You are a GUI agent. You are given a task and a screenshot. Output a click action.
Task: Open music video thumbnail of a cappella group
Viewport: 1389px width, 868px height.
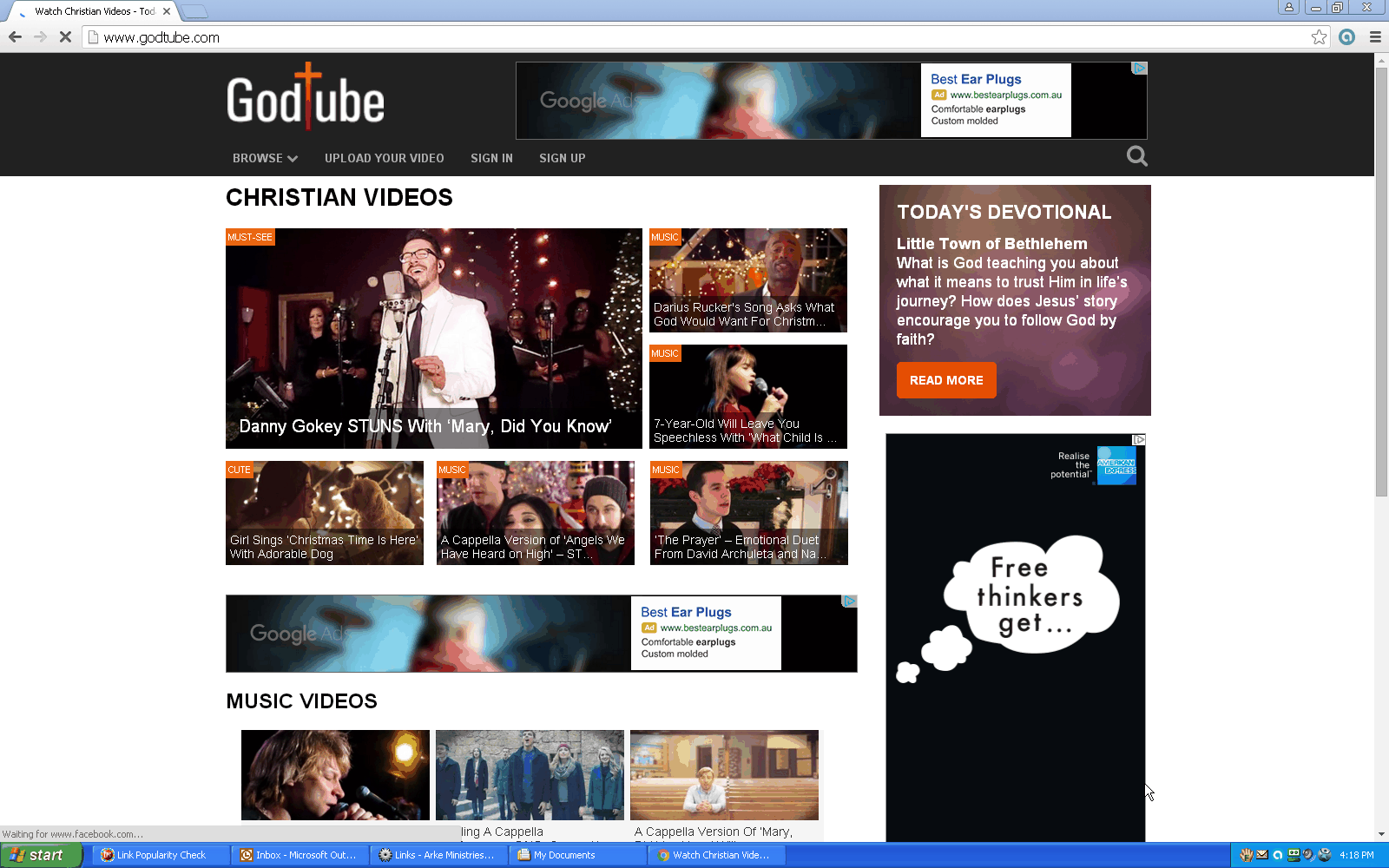pos(530,775)
